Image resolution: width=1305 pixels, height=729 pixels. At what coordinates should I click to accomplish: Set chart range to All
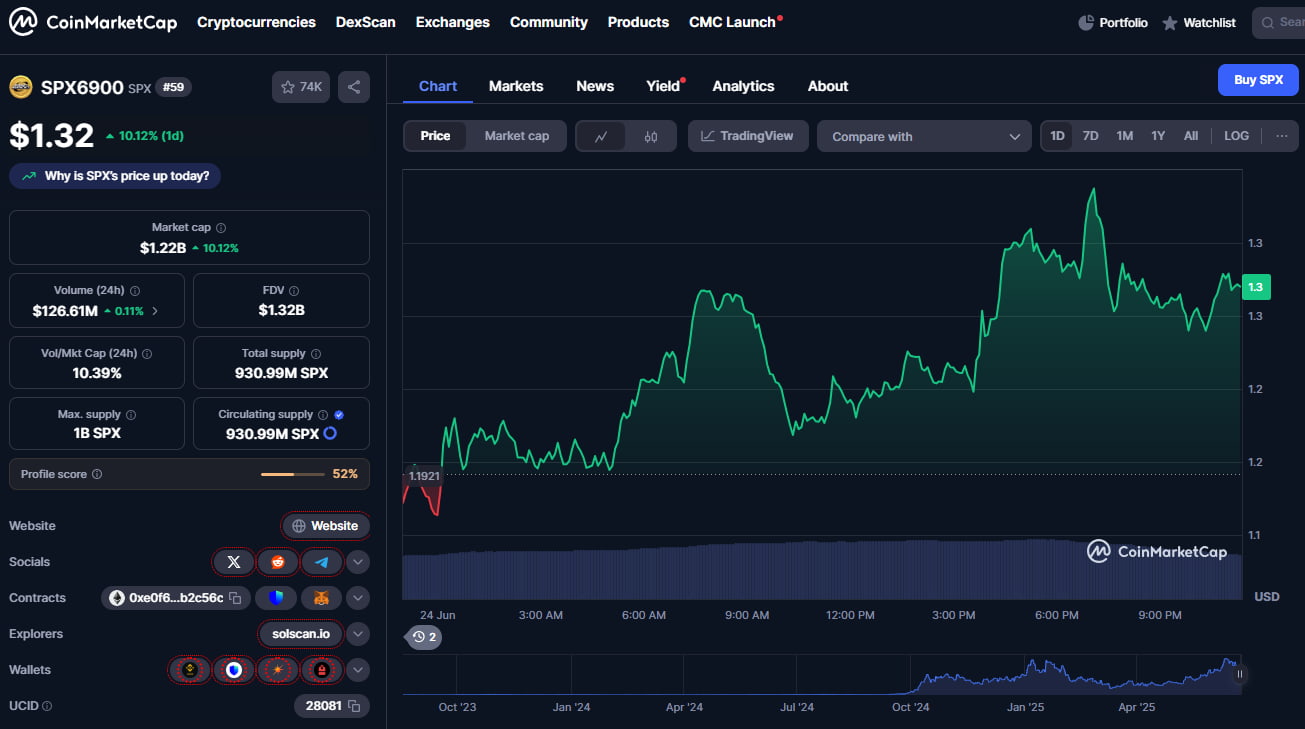(x=1191, y=136)
